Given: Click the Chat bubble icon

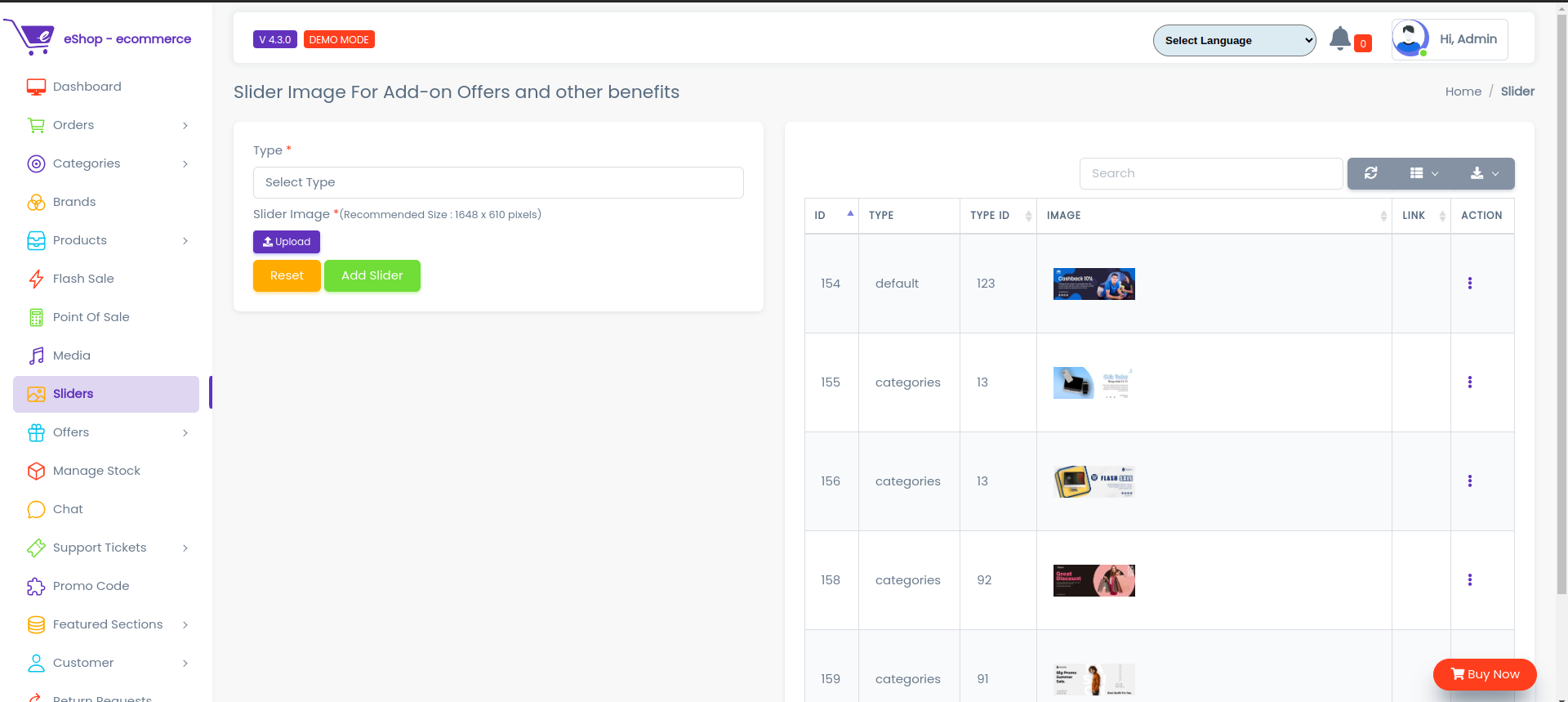Looking at the screenshot, I should point(36,509).
